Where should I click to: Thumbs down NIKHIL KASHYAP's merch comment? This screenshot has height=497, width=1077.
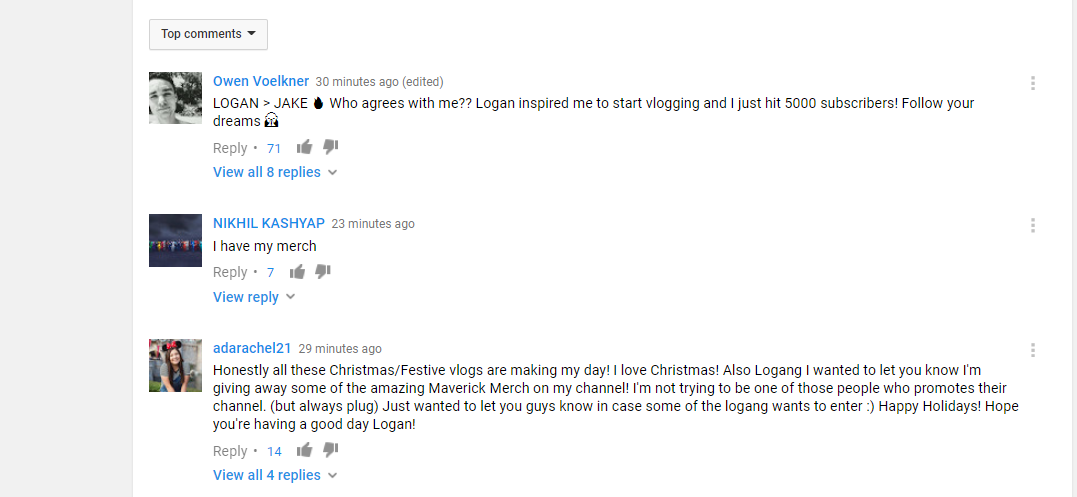click(323, 272)
